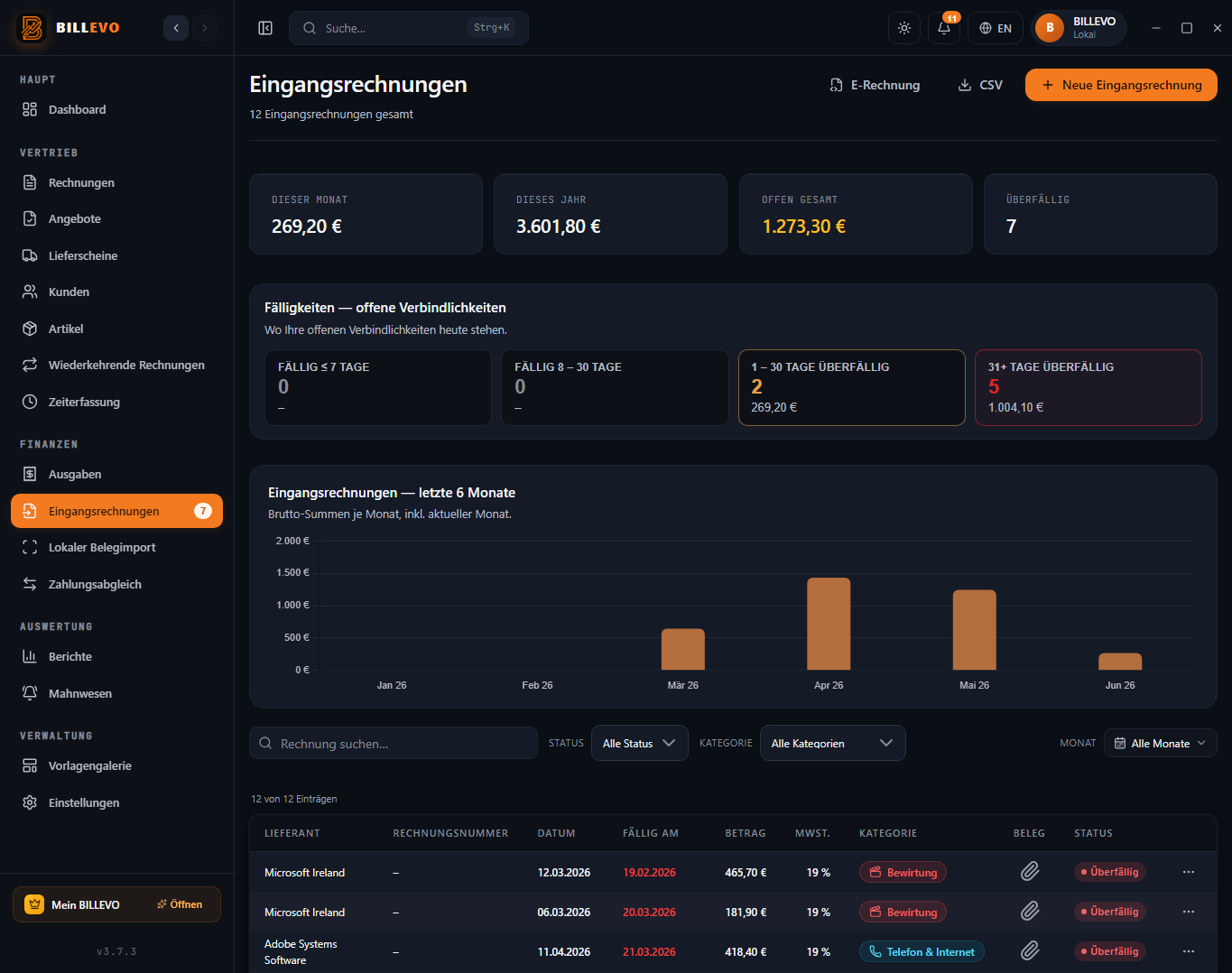Click Bewirtung tag in the 465,70 € row

tap(903, 872)
